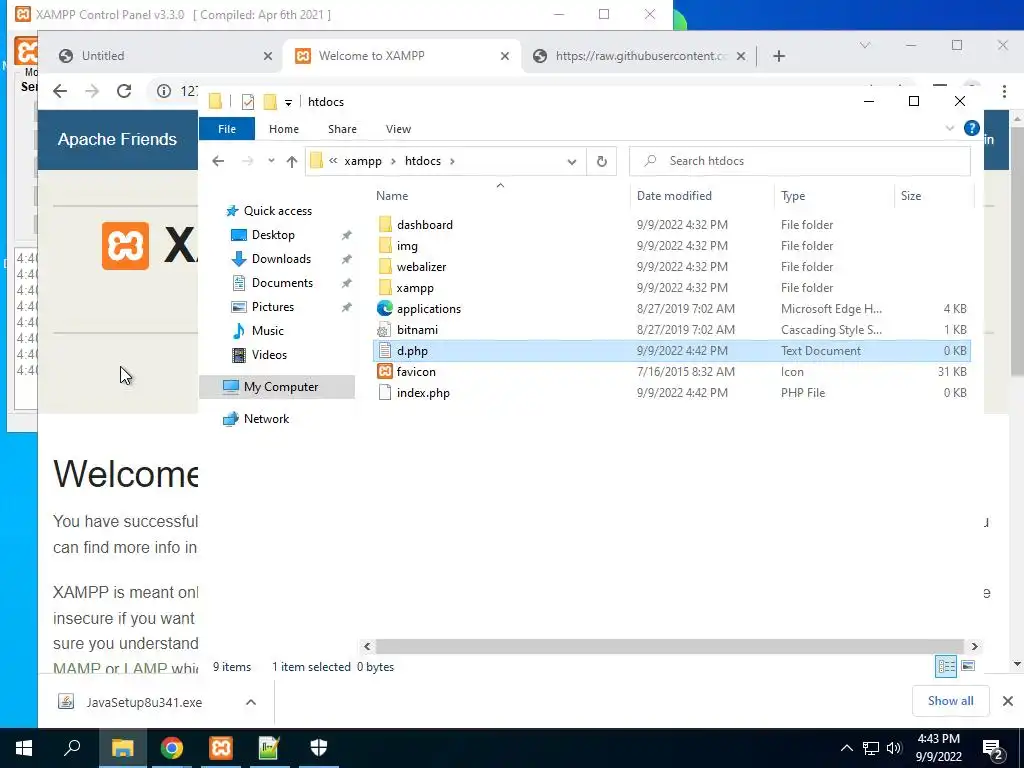Click the Search htdocs field
The height and width of the screenshot is (768, 1024).
pos(799,161)
